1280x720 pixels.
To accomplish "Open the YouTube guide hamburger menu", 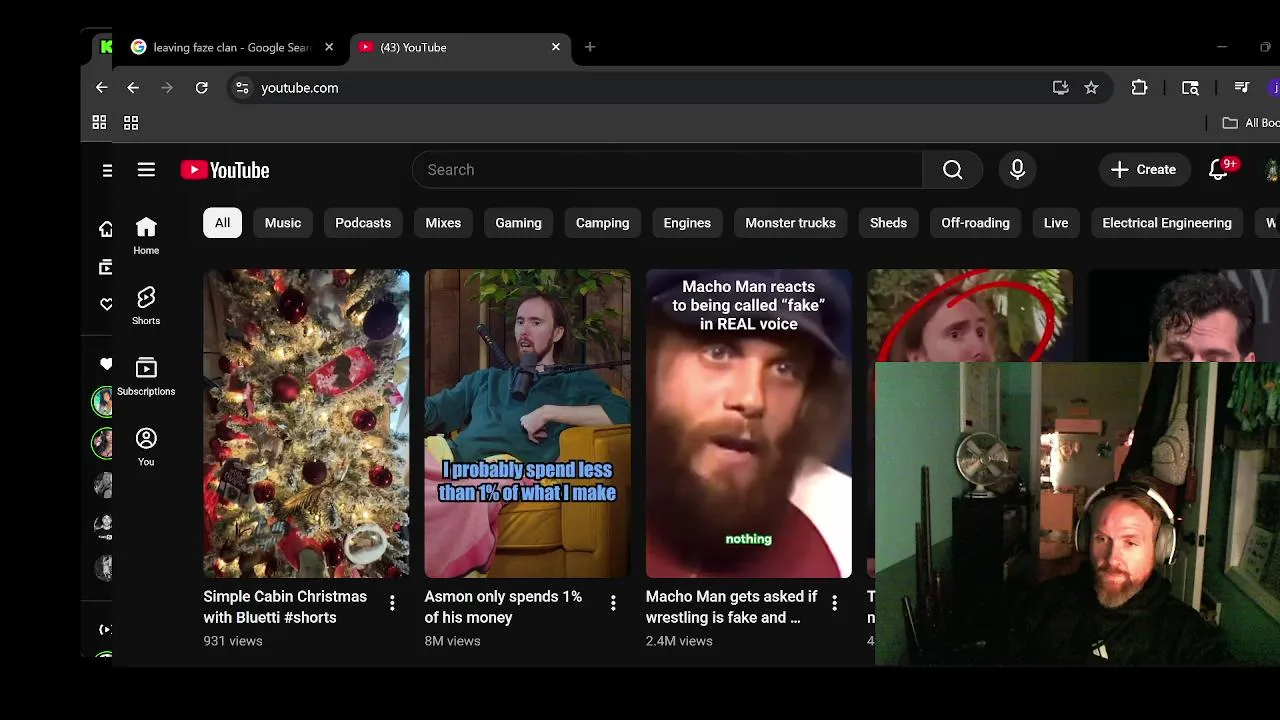I will tap(146, 170).
